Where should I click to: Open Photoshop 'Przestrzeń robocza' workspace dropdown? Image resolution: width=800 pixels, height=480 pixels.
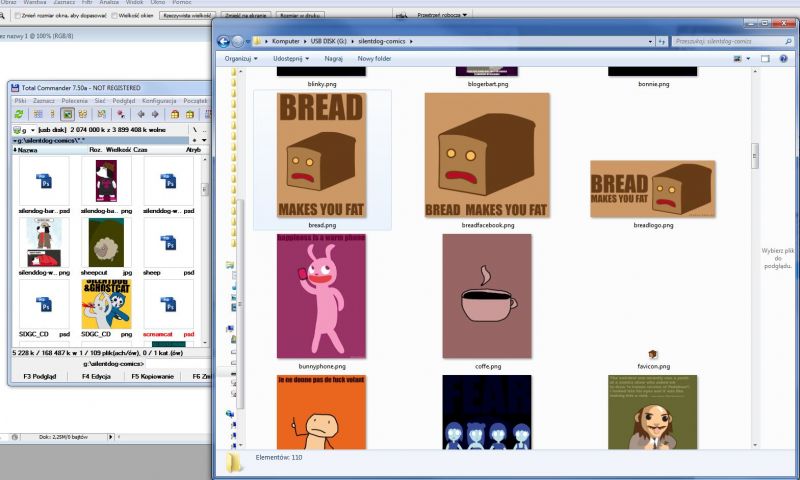click(x=442, y=15)
